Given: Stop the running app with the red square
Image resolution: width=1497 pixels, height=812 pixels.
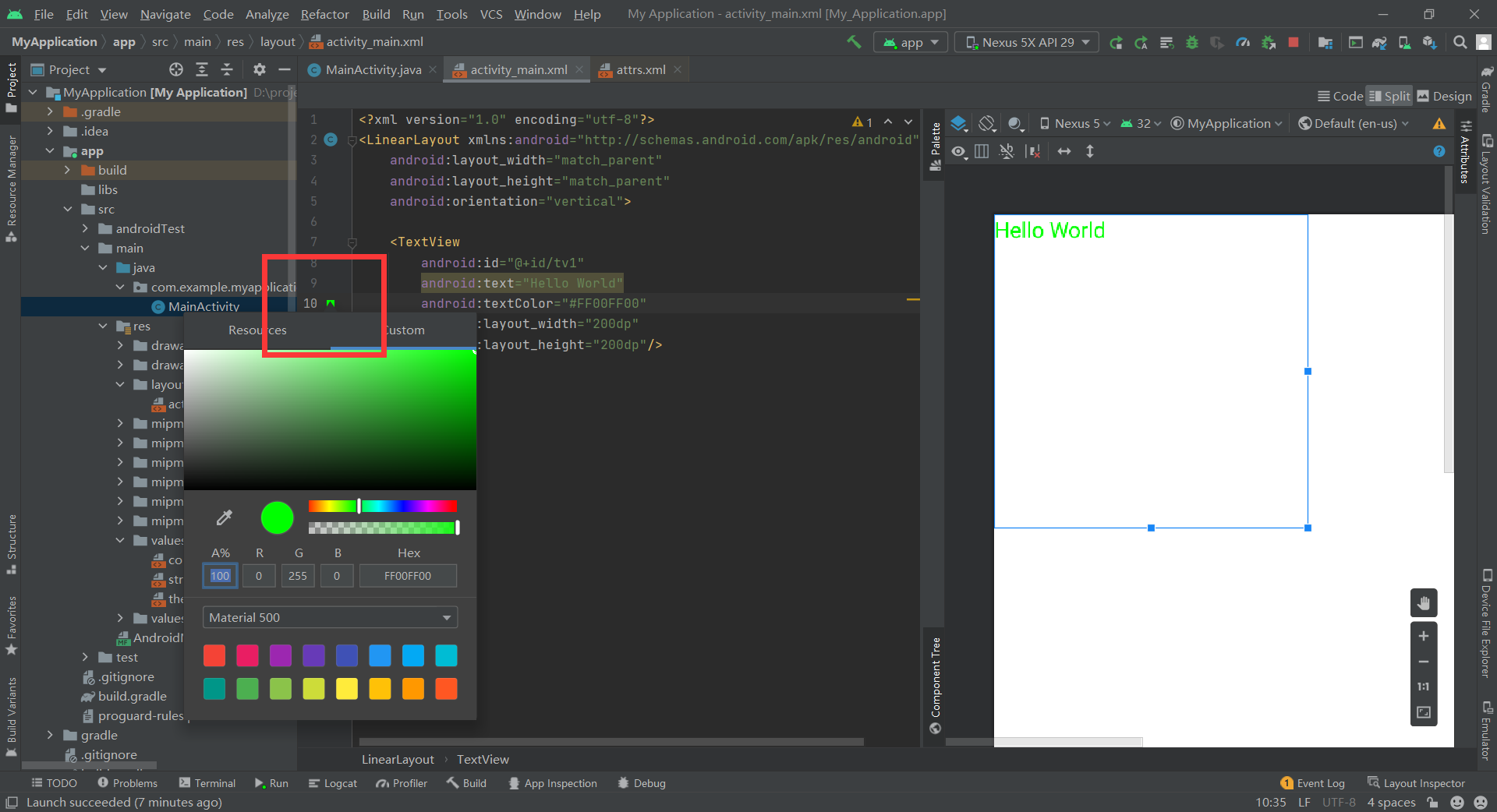Looking at the screenshot, I should [1294, 42].
